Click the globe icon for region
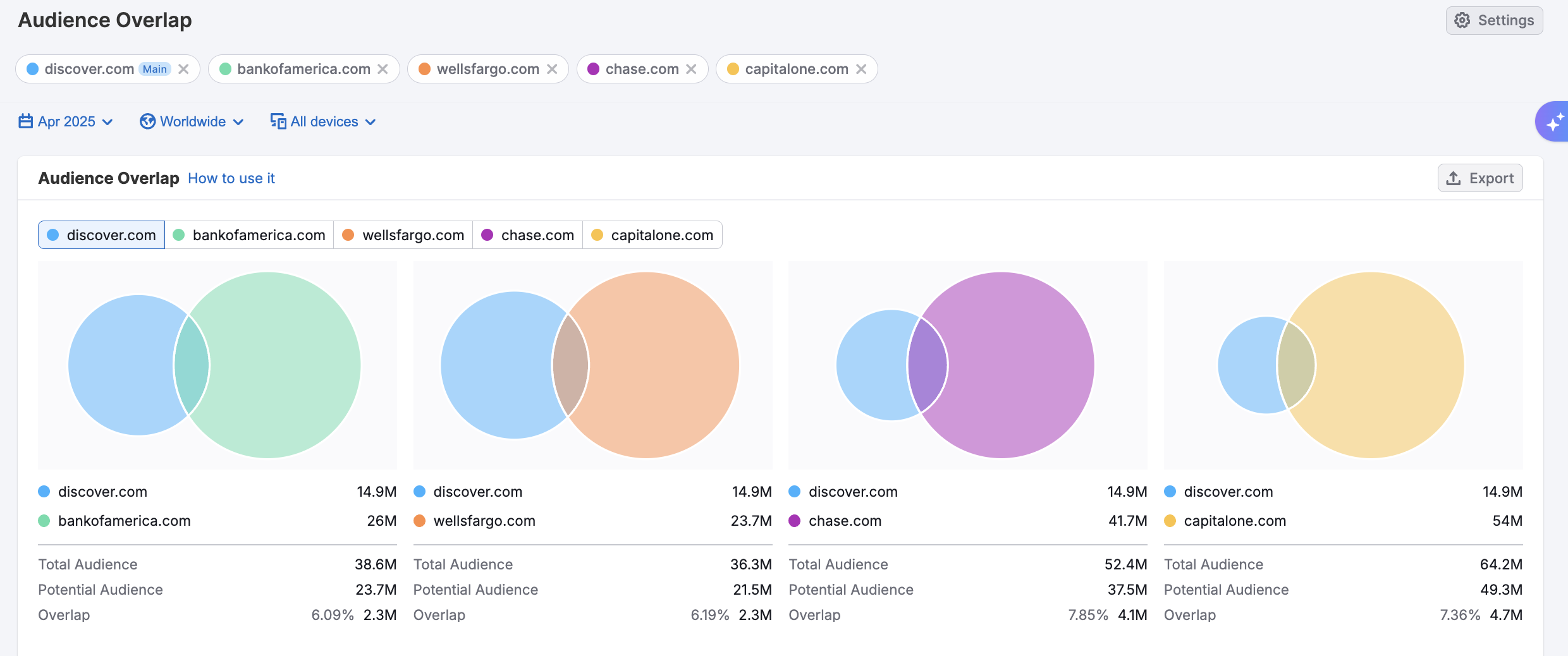This screenshot has height=656, width=1568. 147,121
